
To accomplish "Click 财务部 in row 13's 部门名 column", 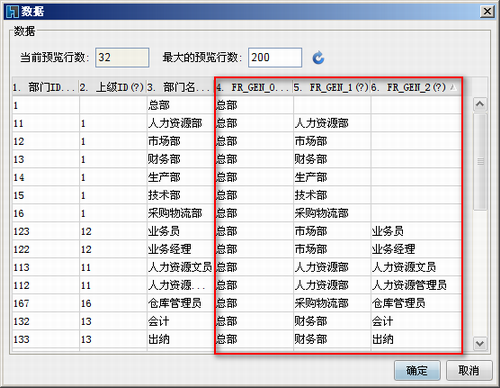I will tap(164, 160).
